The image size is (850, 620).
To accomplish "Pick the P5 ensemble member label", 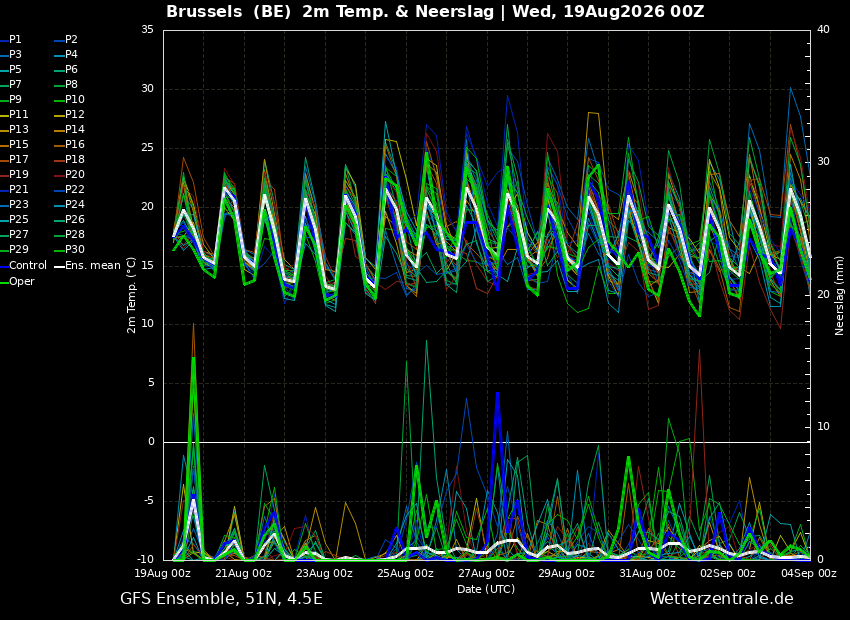I will 11,69.
